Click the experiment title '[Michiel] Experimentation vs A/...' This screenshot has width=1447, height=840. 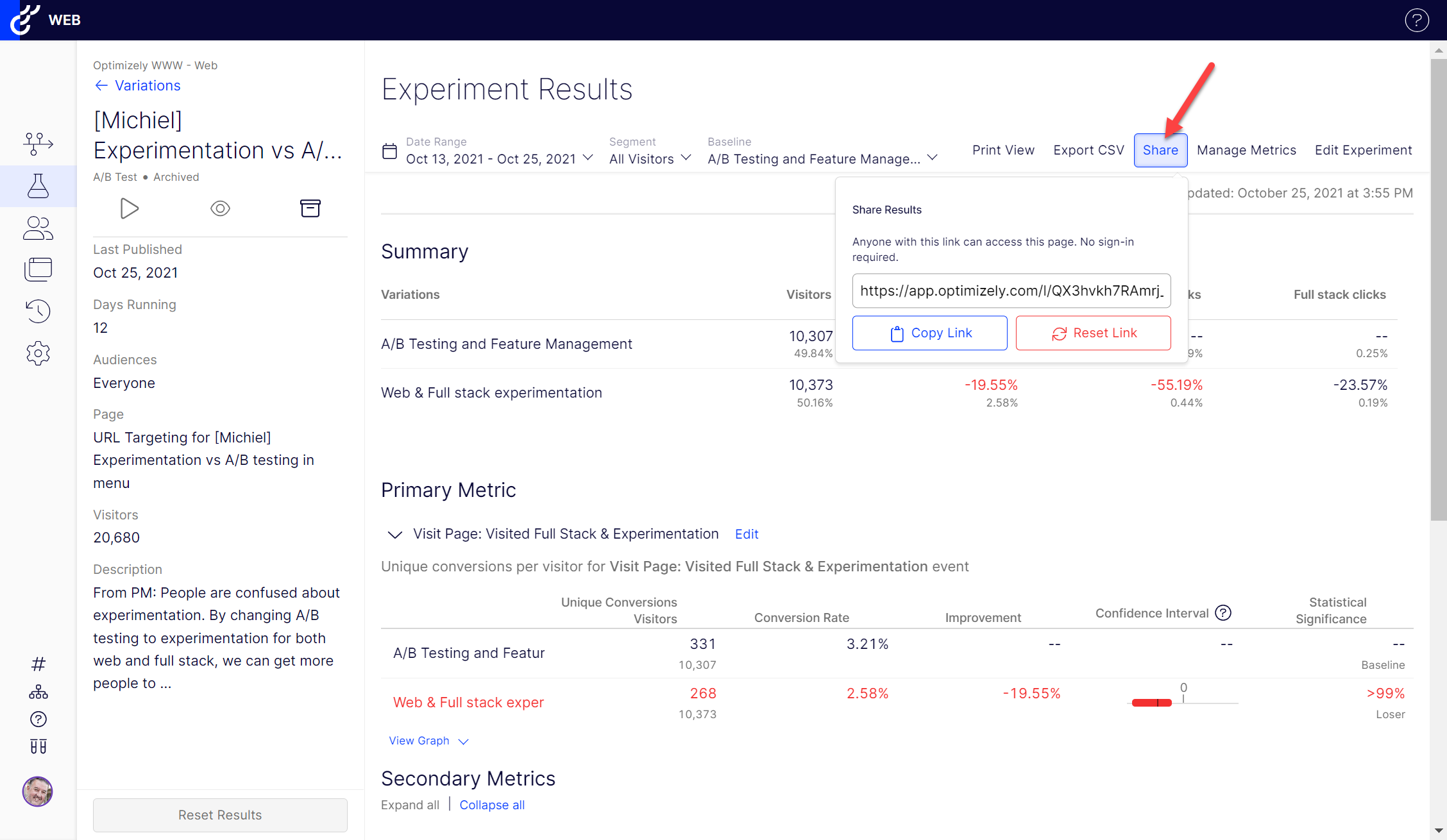218,135
